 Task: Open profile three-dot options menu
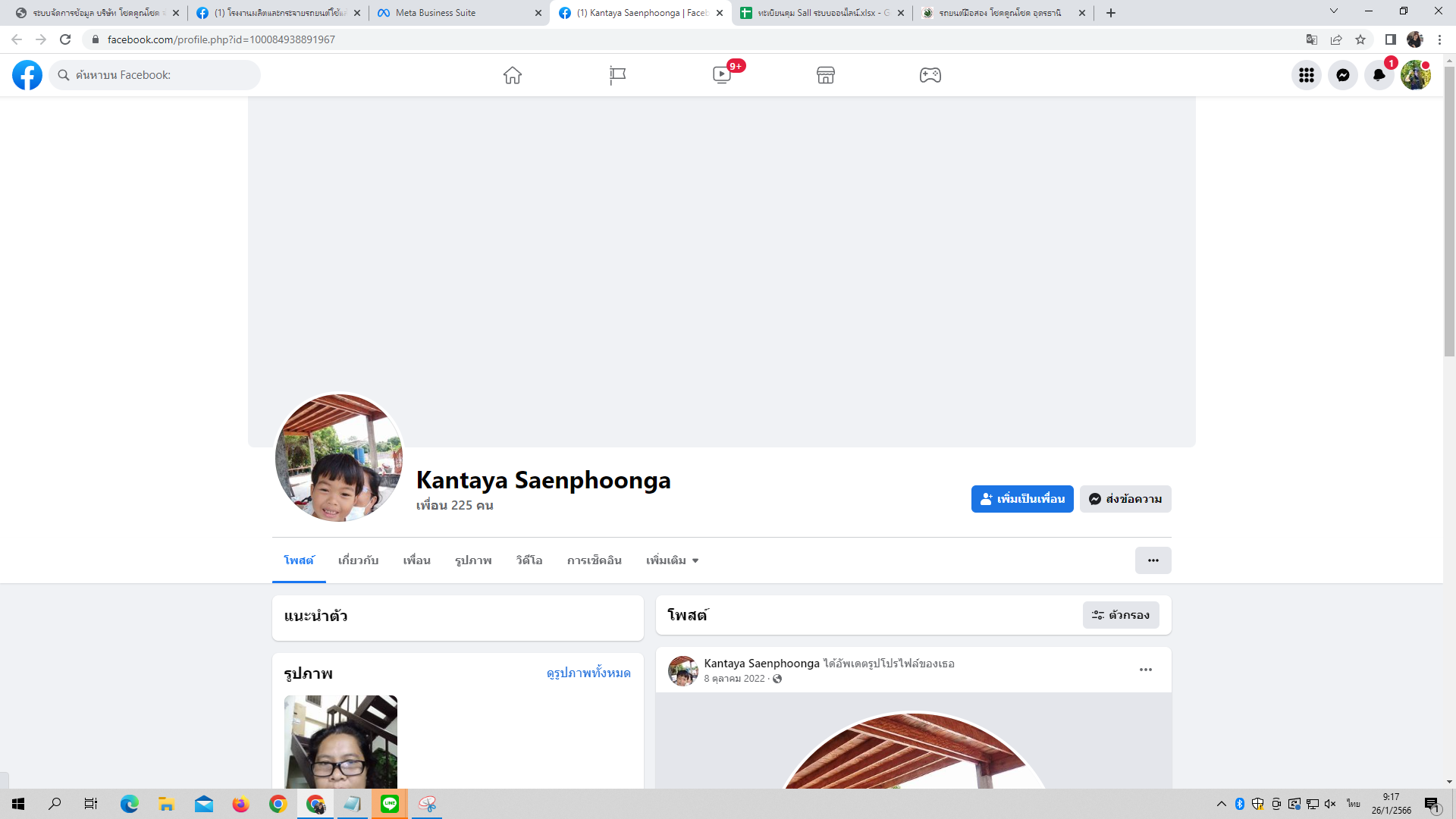tap(1153, 560)
